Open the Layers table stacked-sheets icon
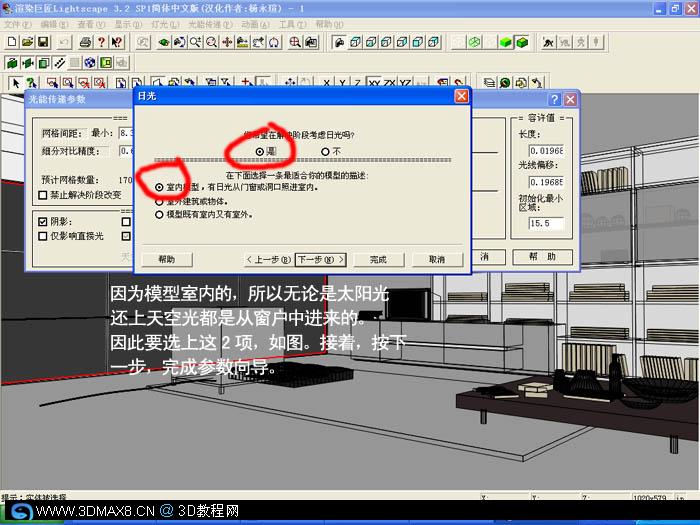The image size is (700, 525). pos(489,83)
